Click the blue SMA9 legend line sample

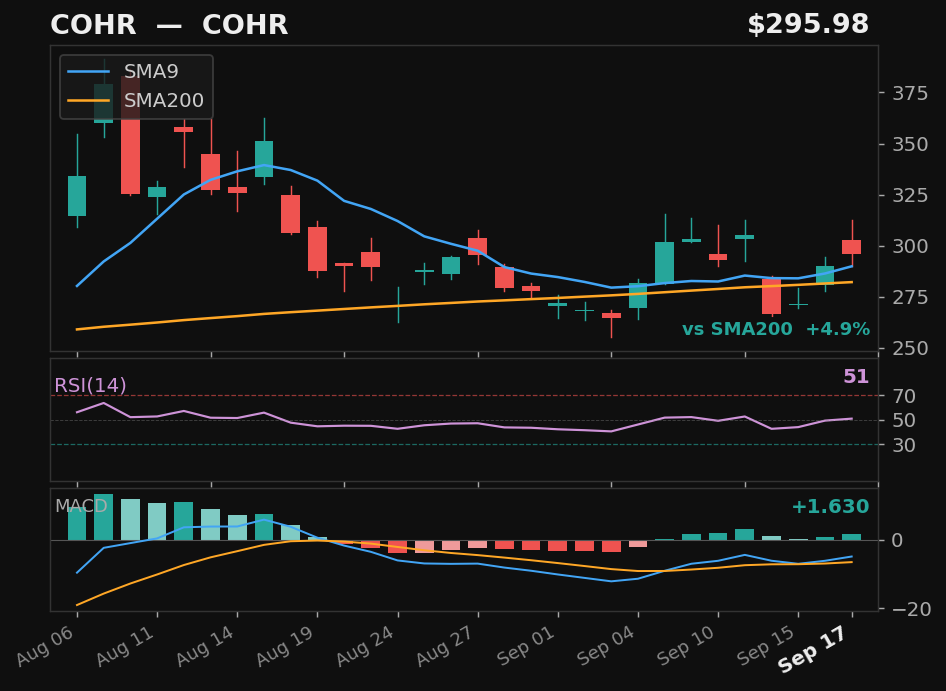(x=89, y=72)
